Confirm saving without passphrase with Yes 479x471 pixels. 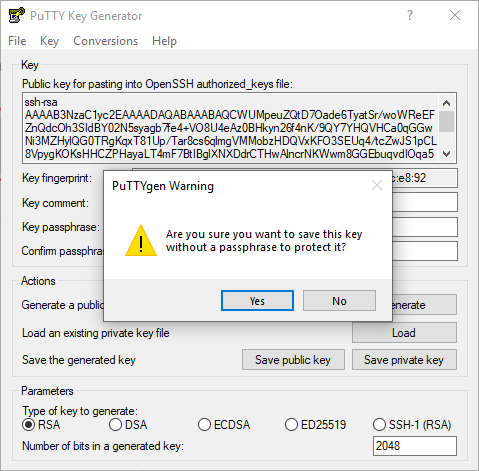click(x=257, y=301)
